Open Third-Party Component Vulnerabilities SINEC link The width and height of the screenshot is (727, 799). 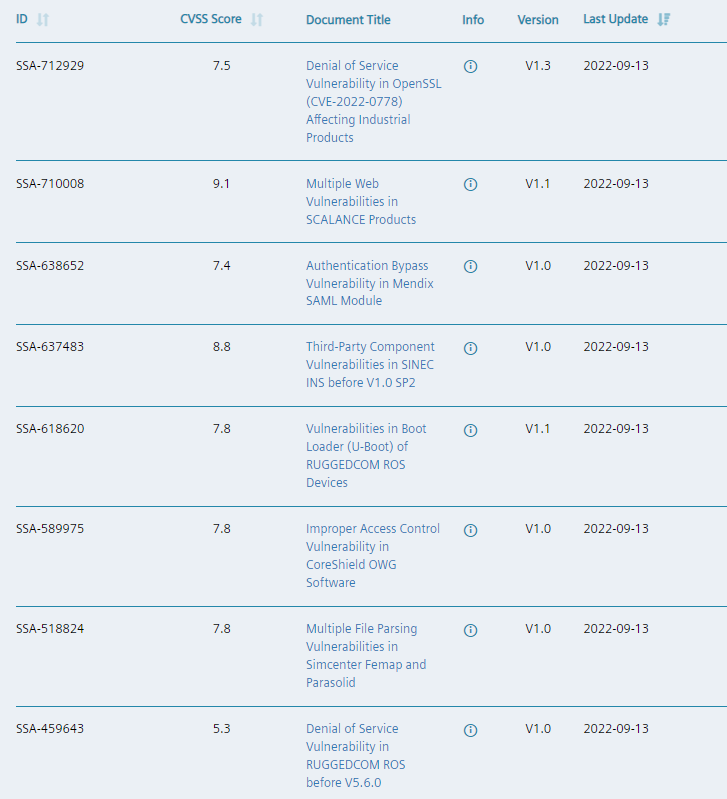point(370,365)
